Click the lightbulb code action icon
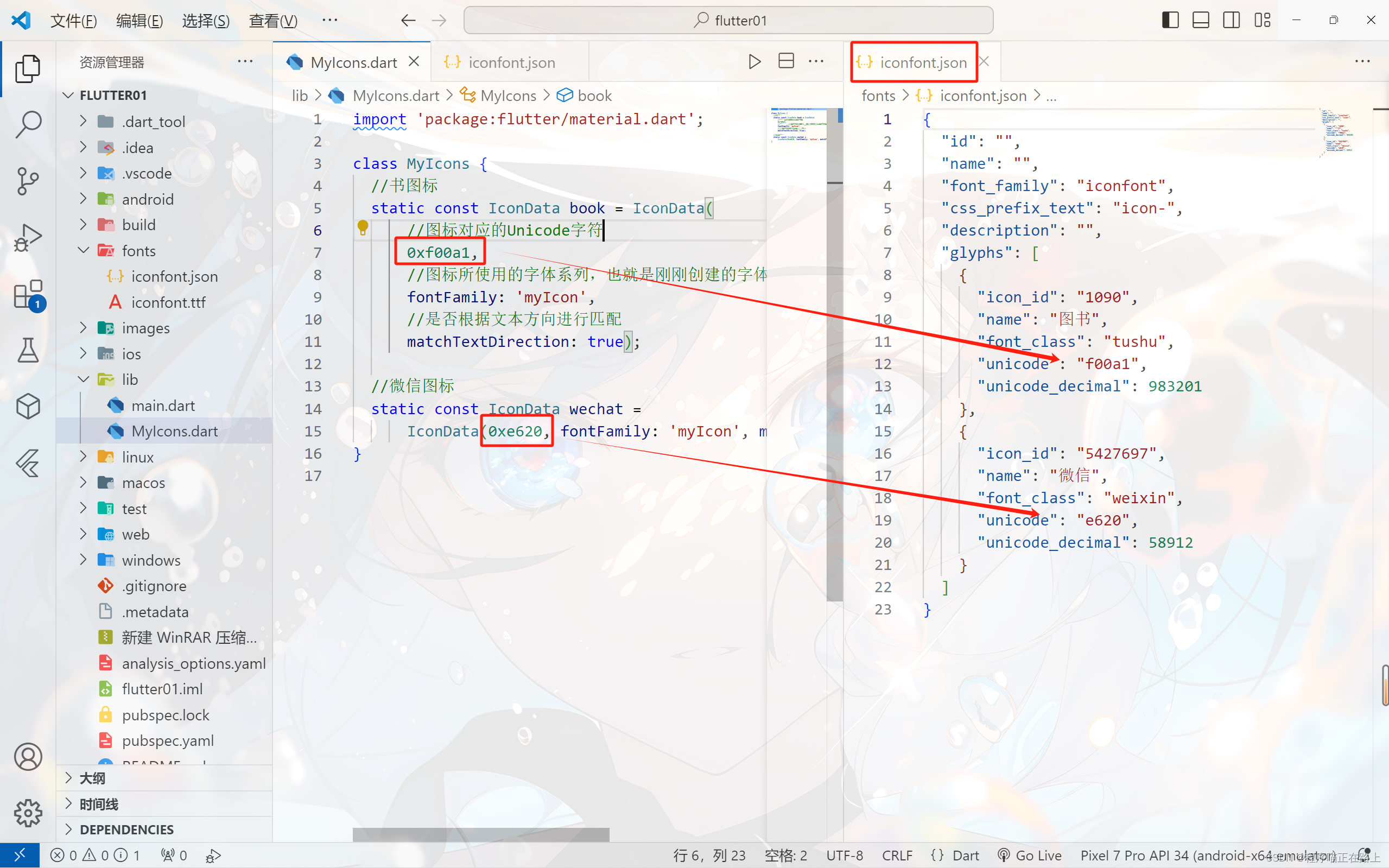This screenshot has width=1389, height=868. click(x=363, y=229)
